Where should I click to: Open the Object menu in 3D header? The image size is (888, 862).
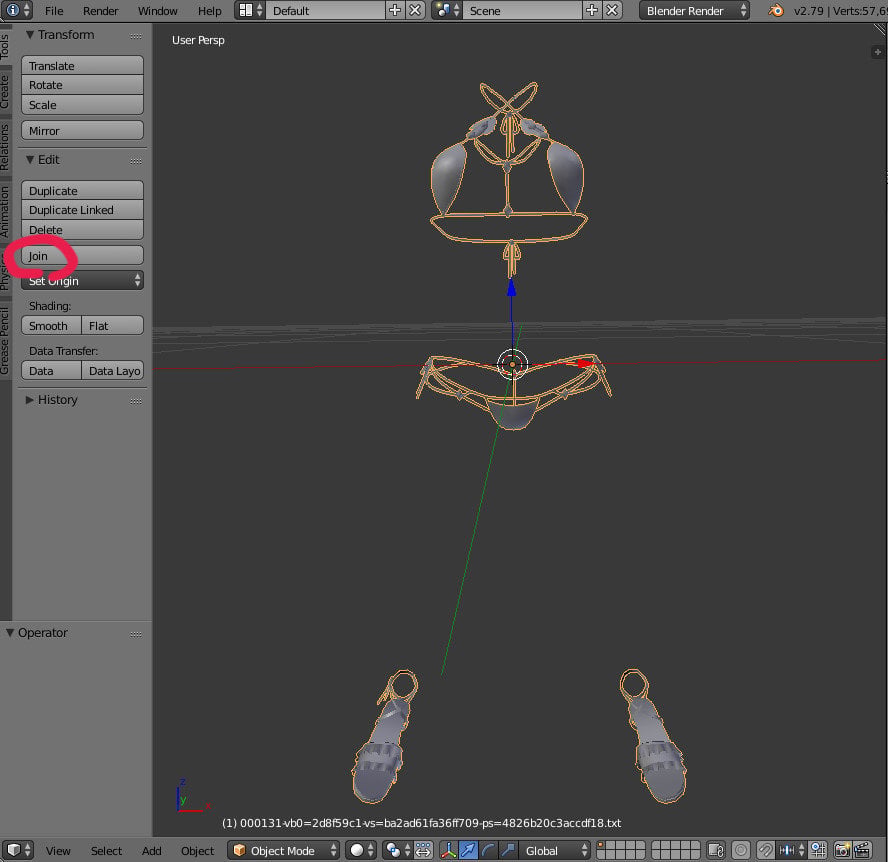point(198,851)
